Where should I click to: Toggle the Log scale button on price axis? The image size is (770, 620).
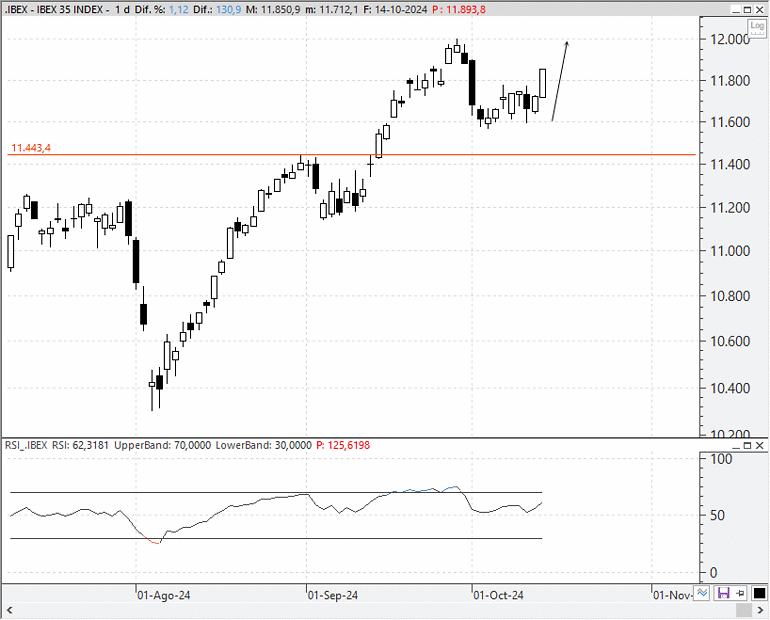point(757,27)
